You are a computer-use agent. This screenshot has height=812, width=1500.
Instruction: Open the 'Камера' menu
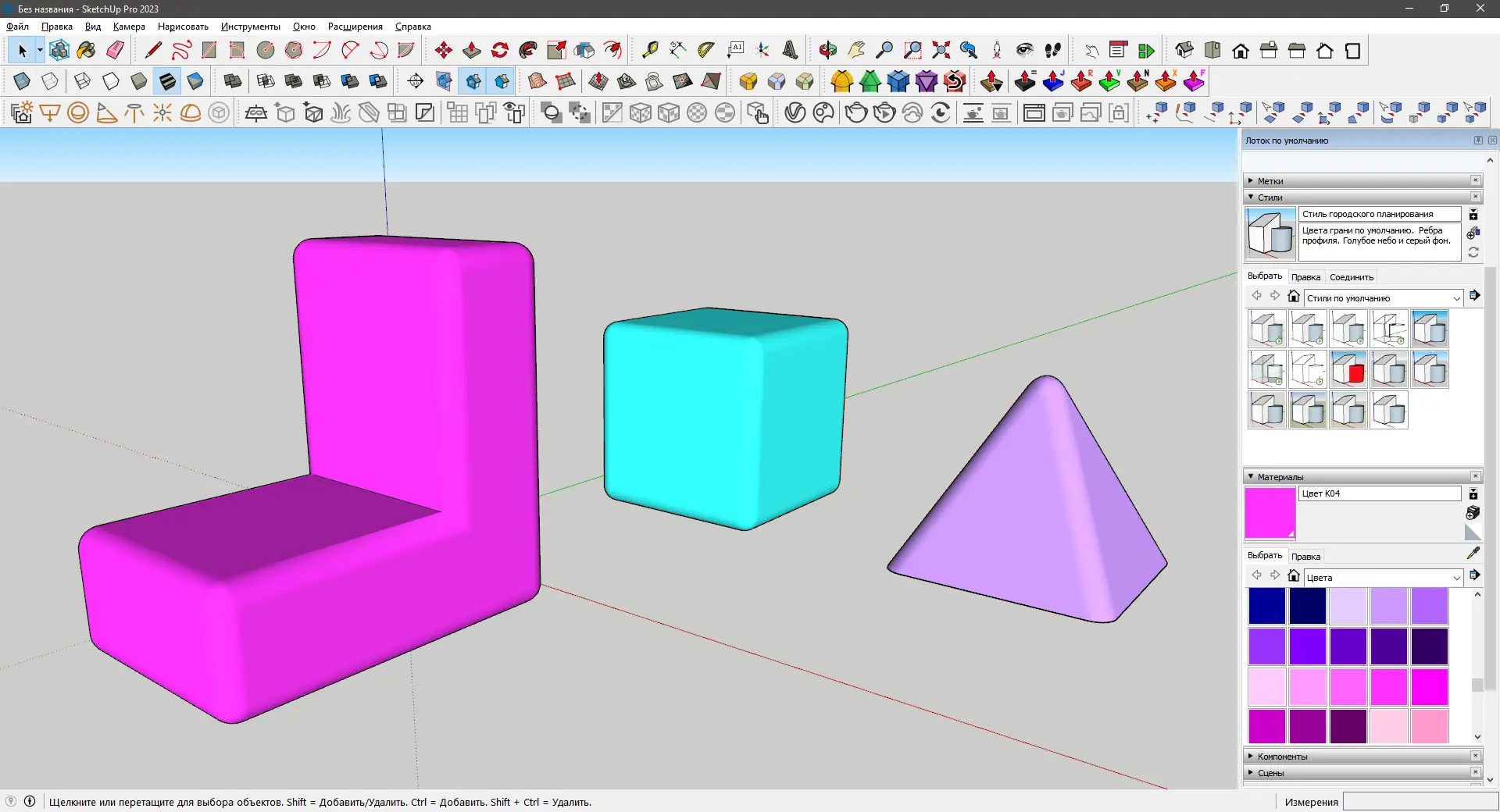pyautogui.click(x=129, y=27)
